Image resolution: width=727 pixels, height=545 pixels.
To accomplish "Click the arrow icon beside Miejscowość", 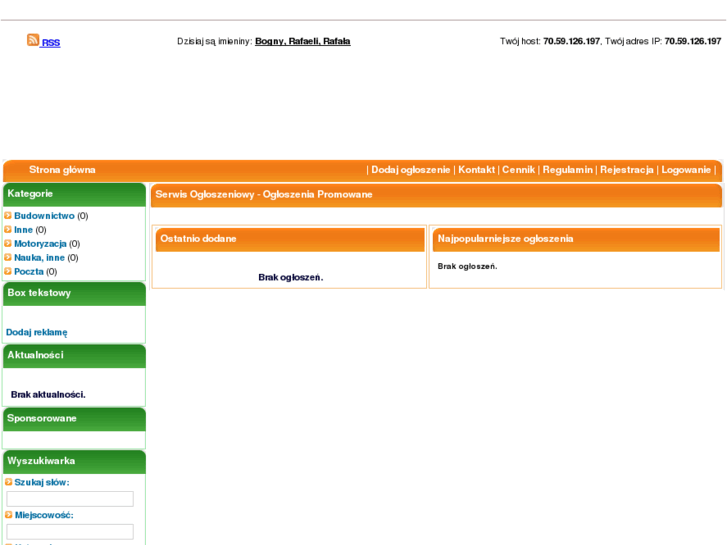I will click(x=8, y=514).
